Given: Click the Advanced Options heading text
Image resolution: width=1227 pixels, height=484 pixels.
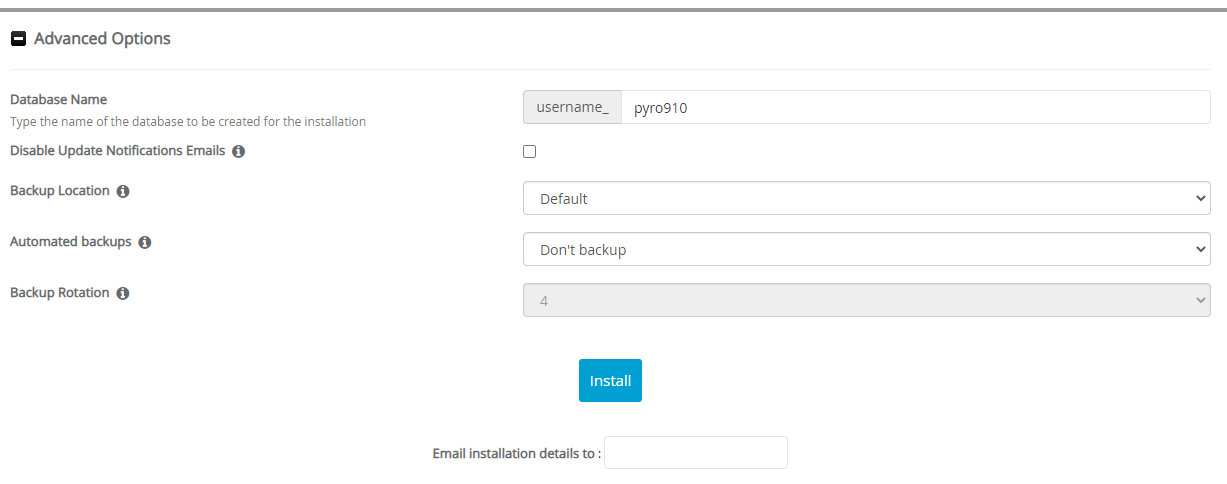Looking at the screenshot, I should pos(102,39).
